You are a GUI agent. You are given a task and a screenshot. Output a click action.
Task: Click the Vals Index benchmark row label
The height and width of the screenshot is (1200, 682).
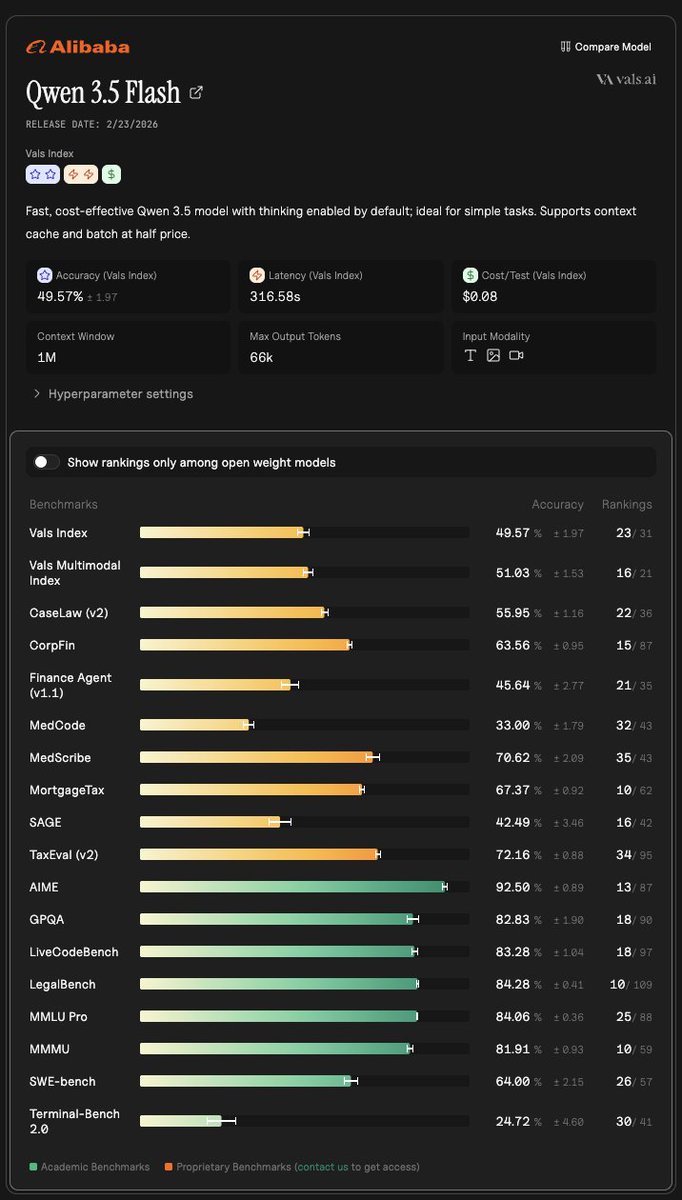click(x=58, y=533)
